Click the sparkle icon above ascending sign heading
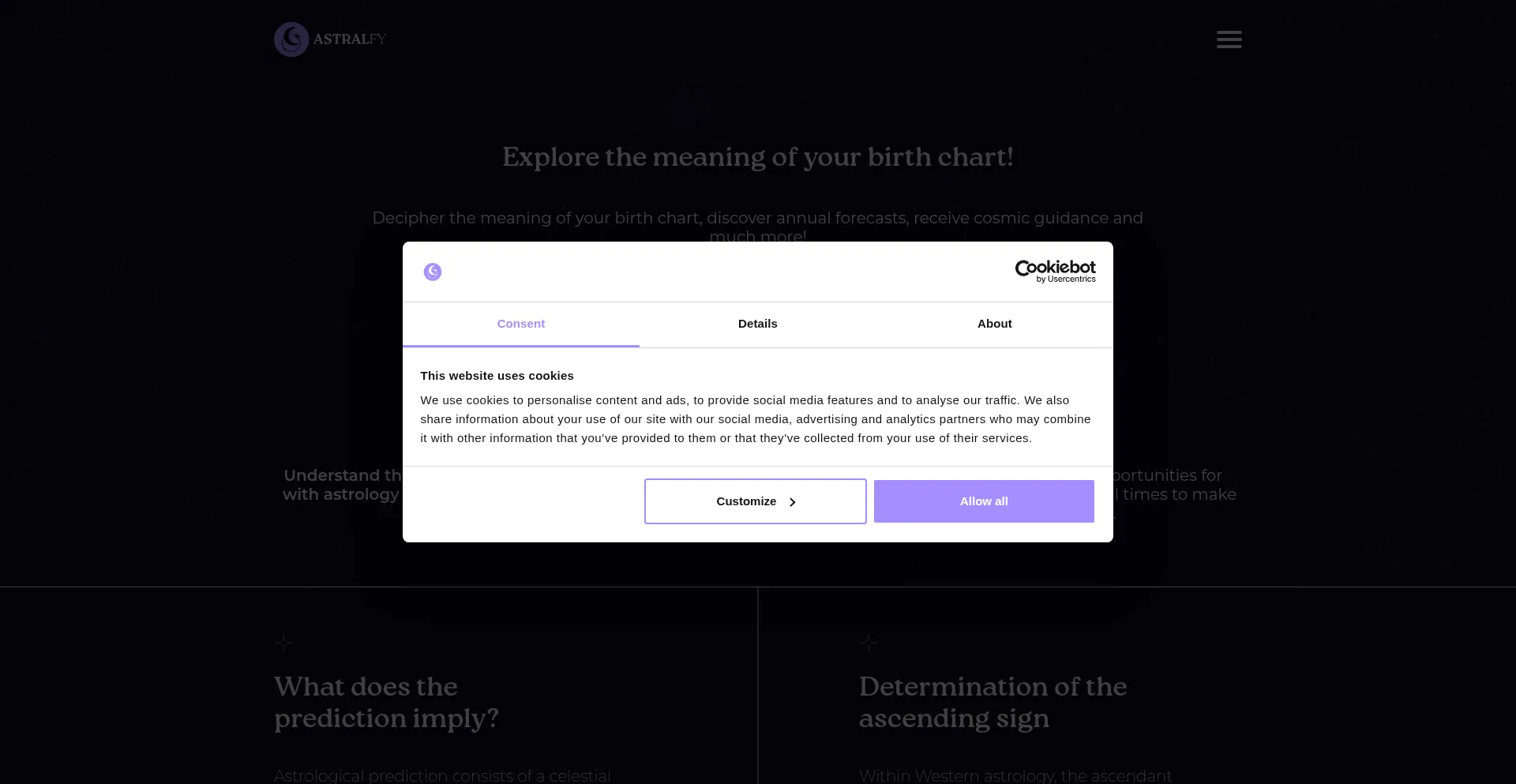The height and width of the screenshot is (784, 1516). click(x=869, y=643)
